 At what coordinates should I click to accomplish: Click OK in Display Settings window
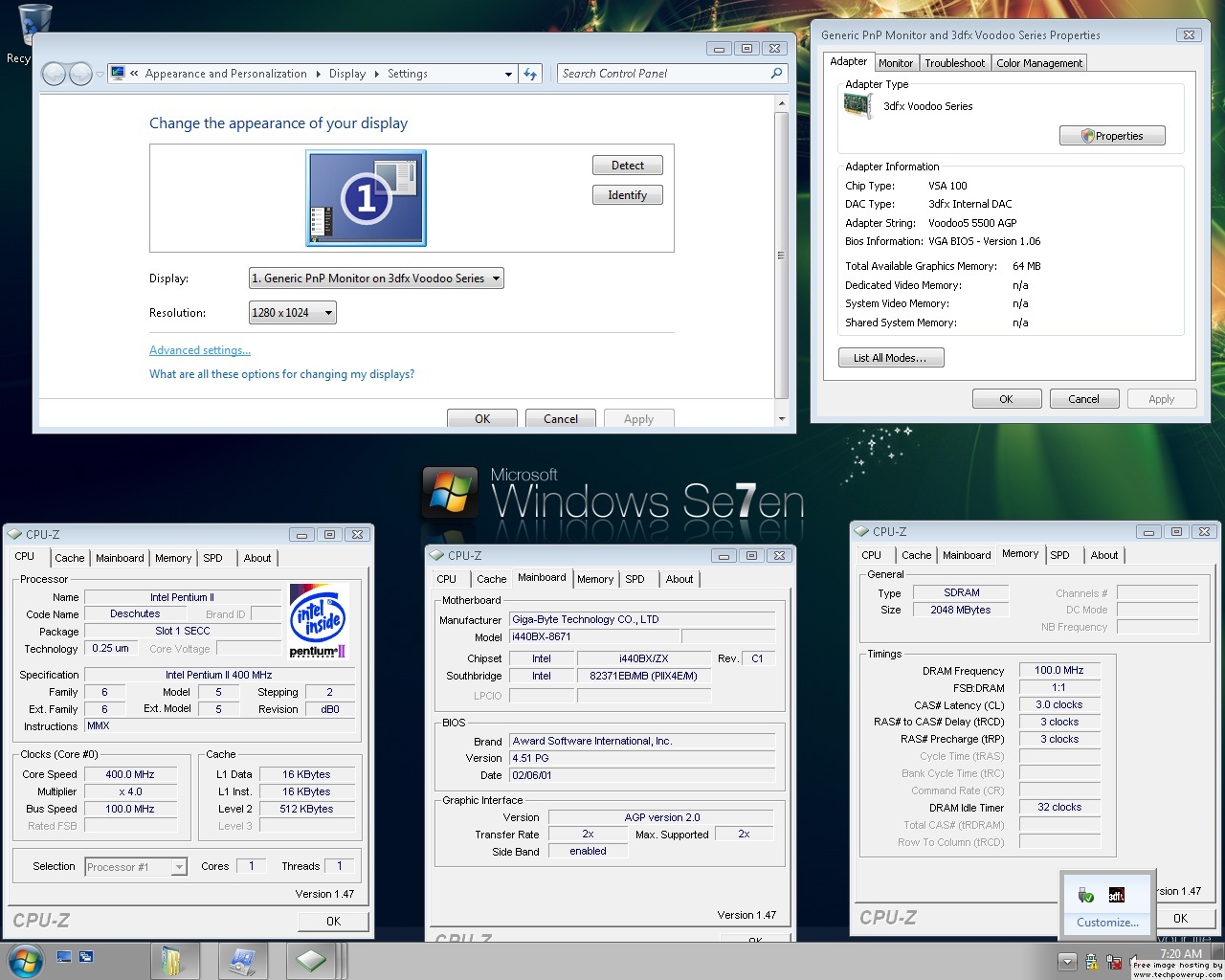(x=482, y=418)
